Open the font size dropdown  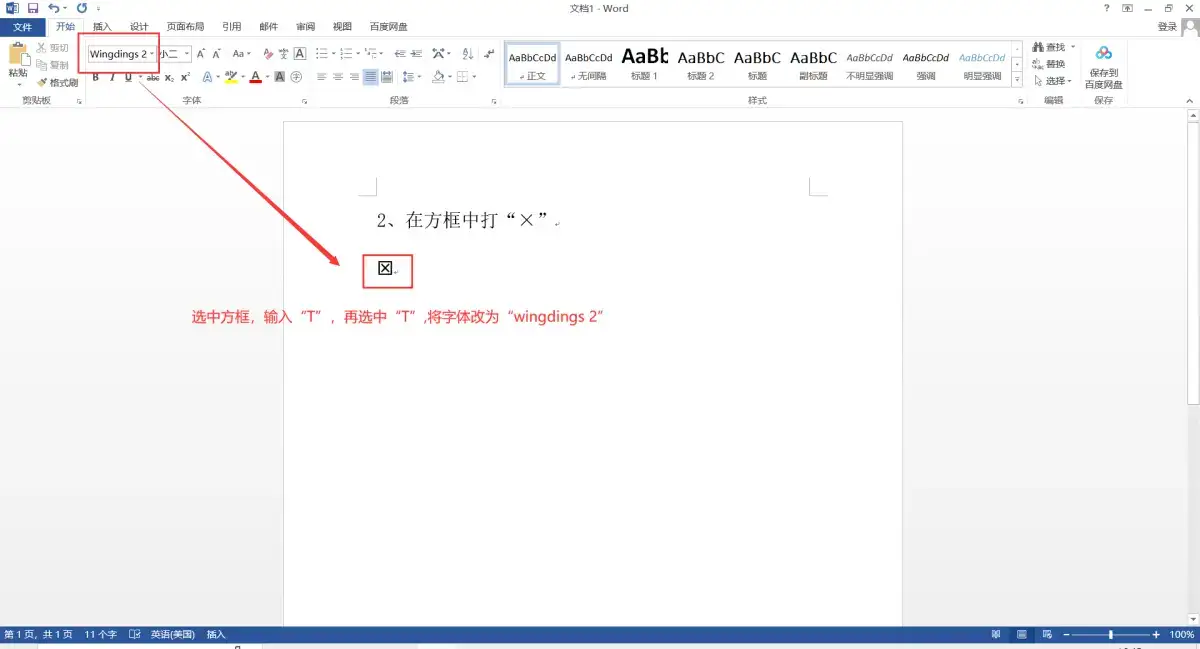tap(186, 54)
